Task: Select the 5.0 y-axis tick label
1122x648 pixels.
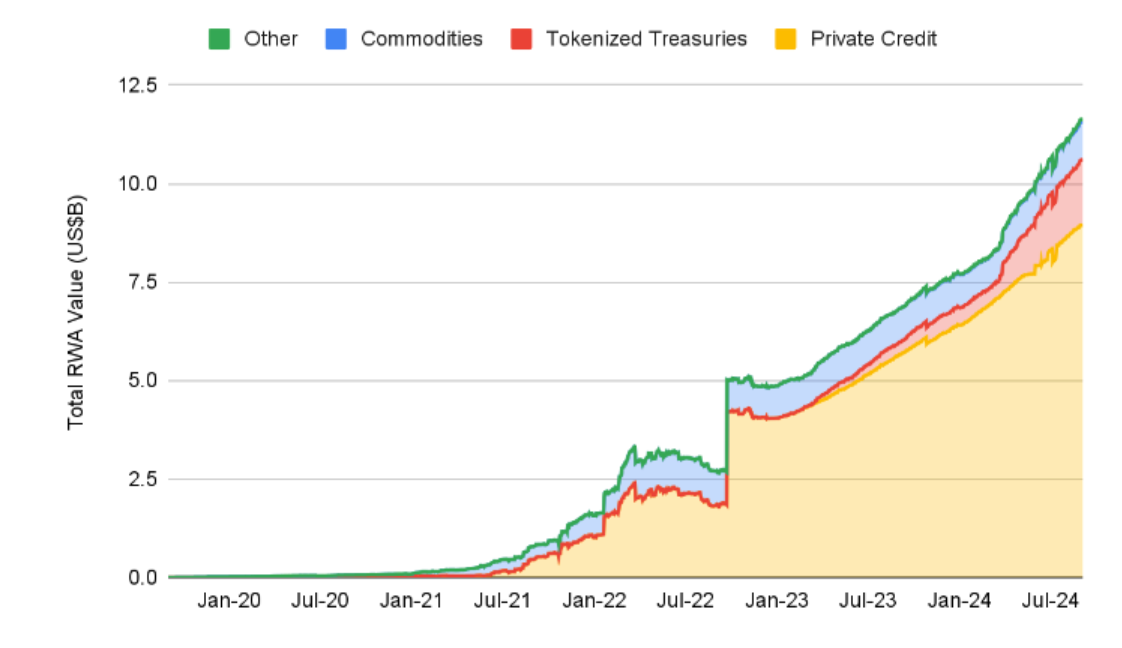Action: click(144, 381)
